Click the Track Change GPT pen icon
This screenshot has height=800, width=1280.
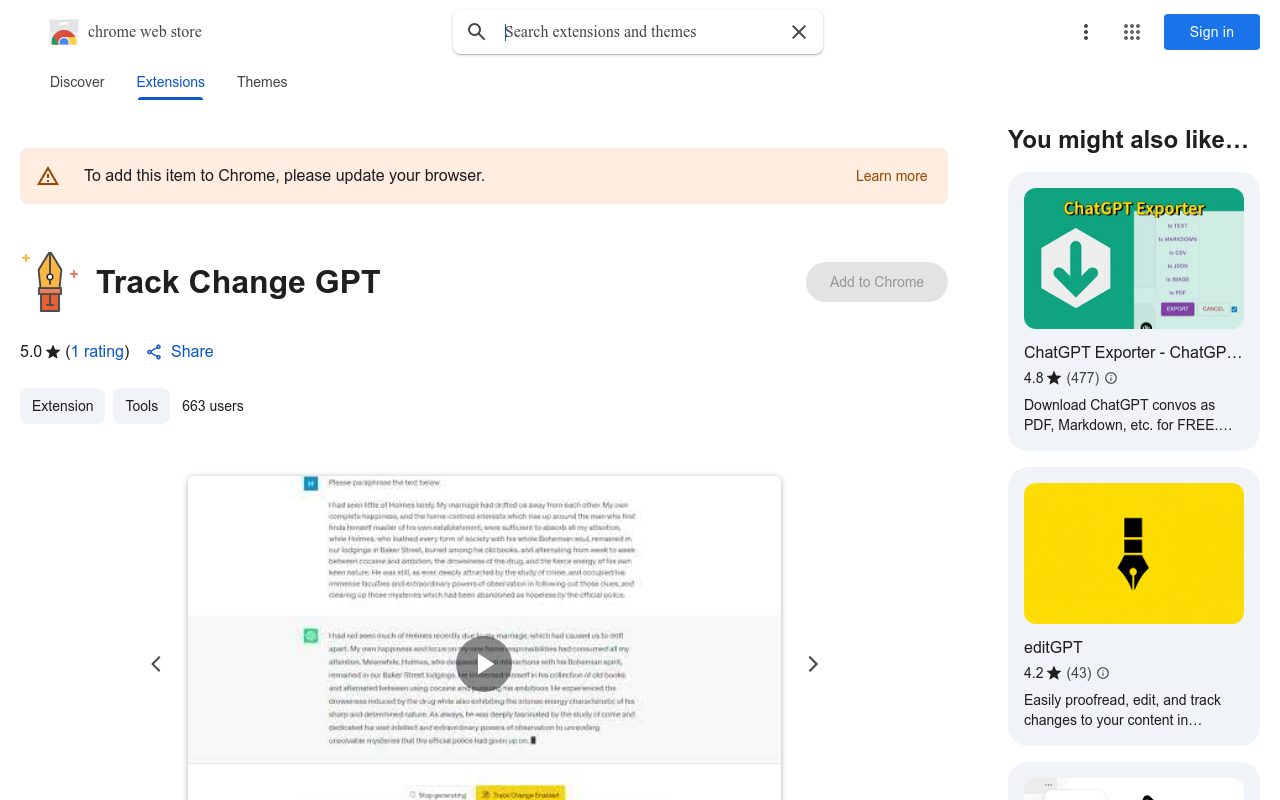pyautogui.click(x=50, y=282)
